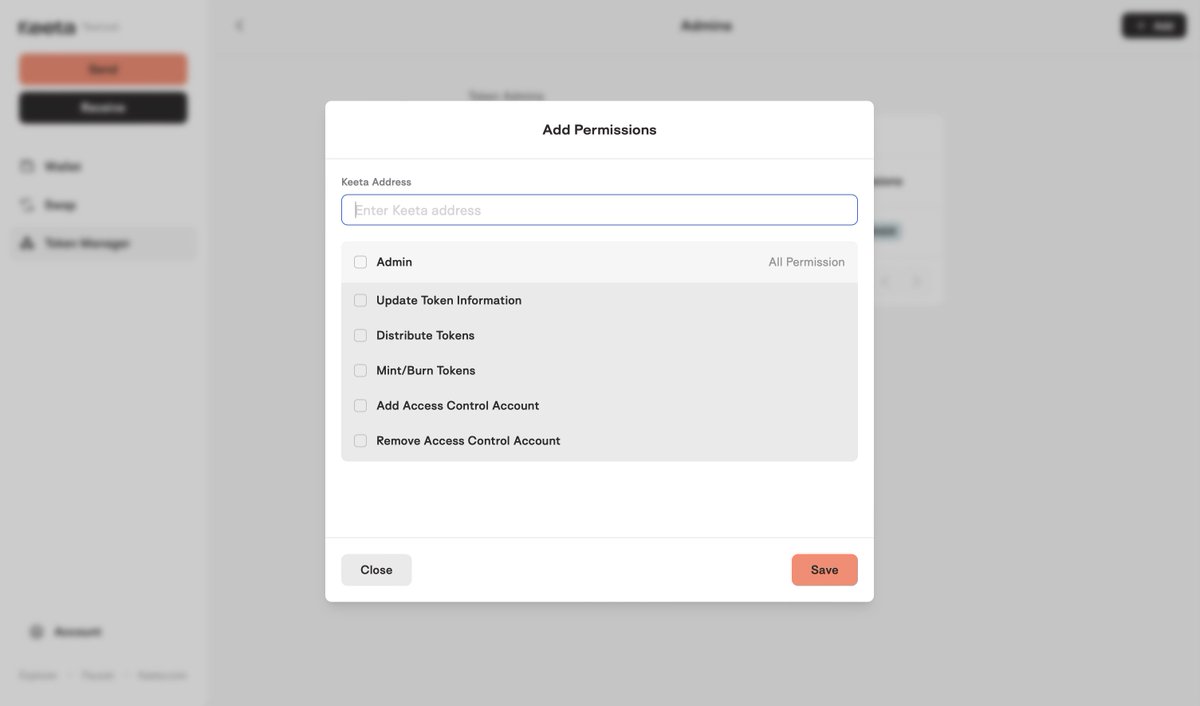
Task: Go back using the left chevron
Action: [239, 25]
